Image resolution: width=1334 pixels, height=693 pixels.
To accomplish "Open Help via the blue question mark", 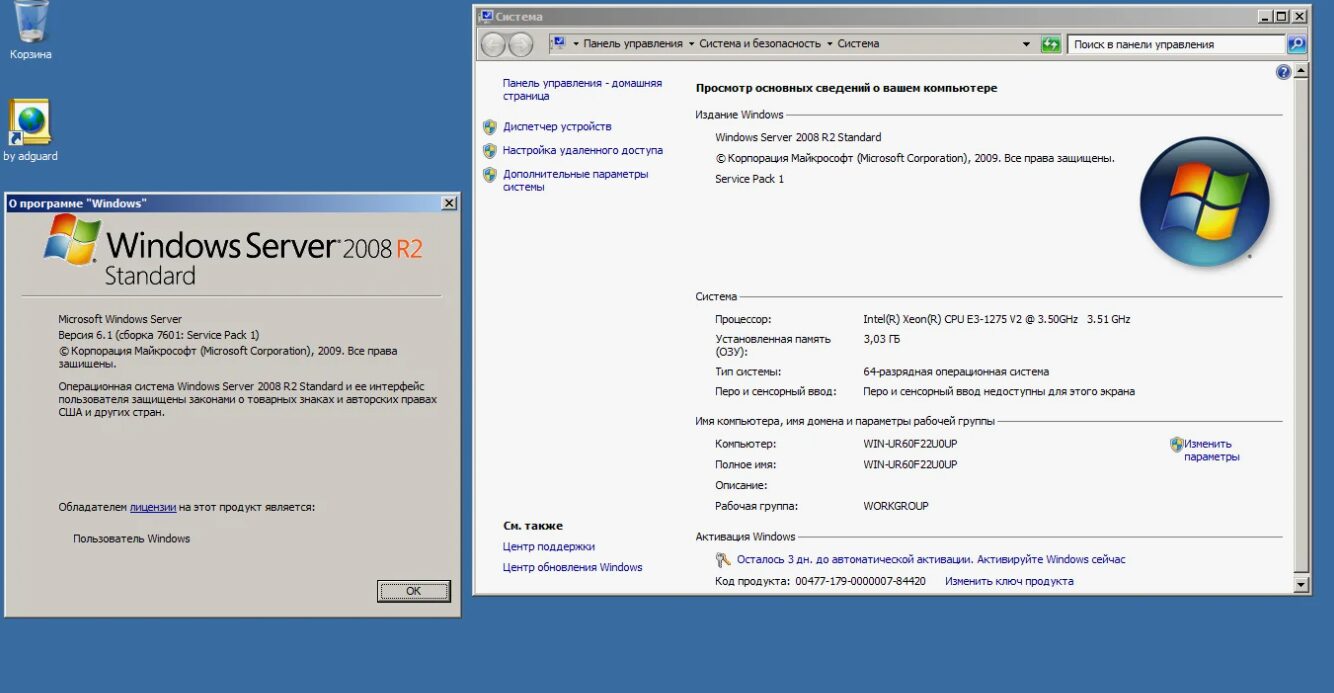I will coord(1283,72).
